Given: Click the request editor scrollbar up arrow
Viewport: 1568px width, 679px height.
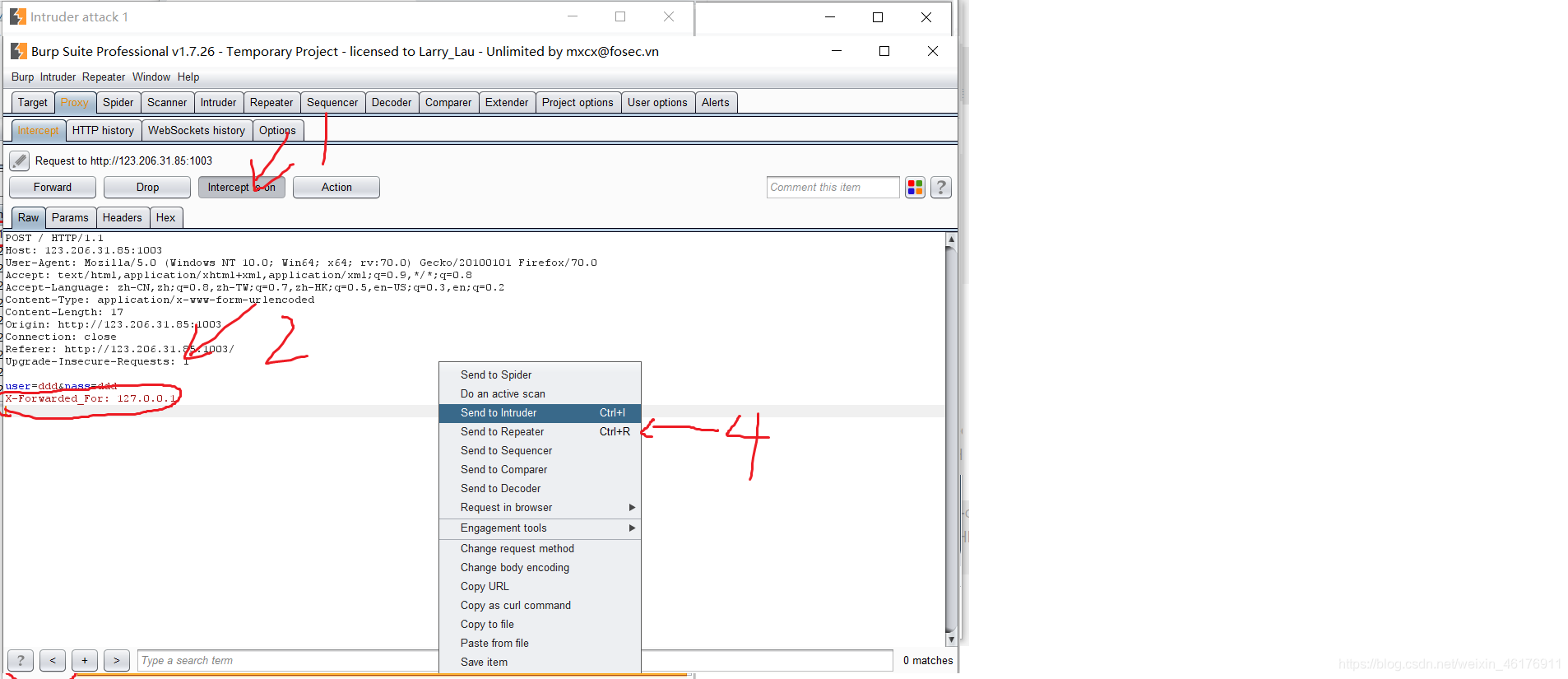Looking at the screenshot, I should pyautogui.click(x=951, y=240).
